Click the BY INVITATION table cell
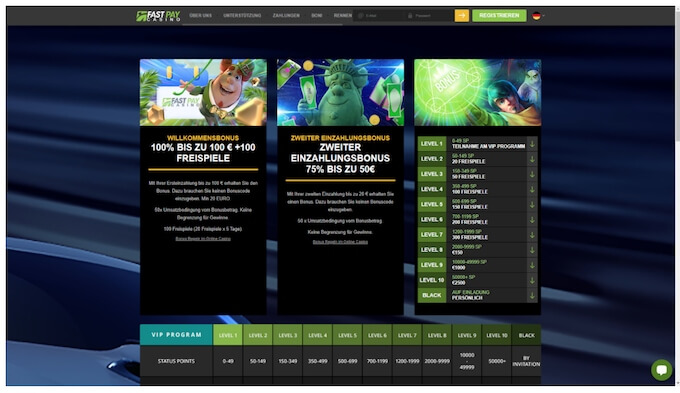The height and width of the screenshot is (393, 680). [x=526, y=361]
